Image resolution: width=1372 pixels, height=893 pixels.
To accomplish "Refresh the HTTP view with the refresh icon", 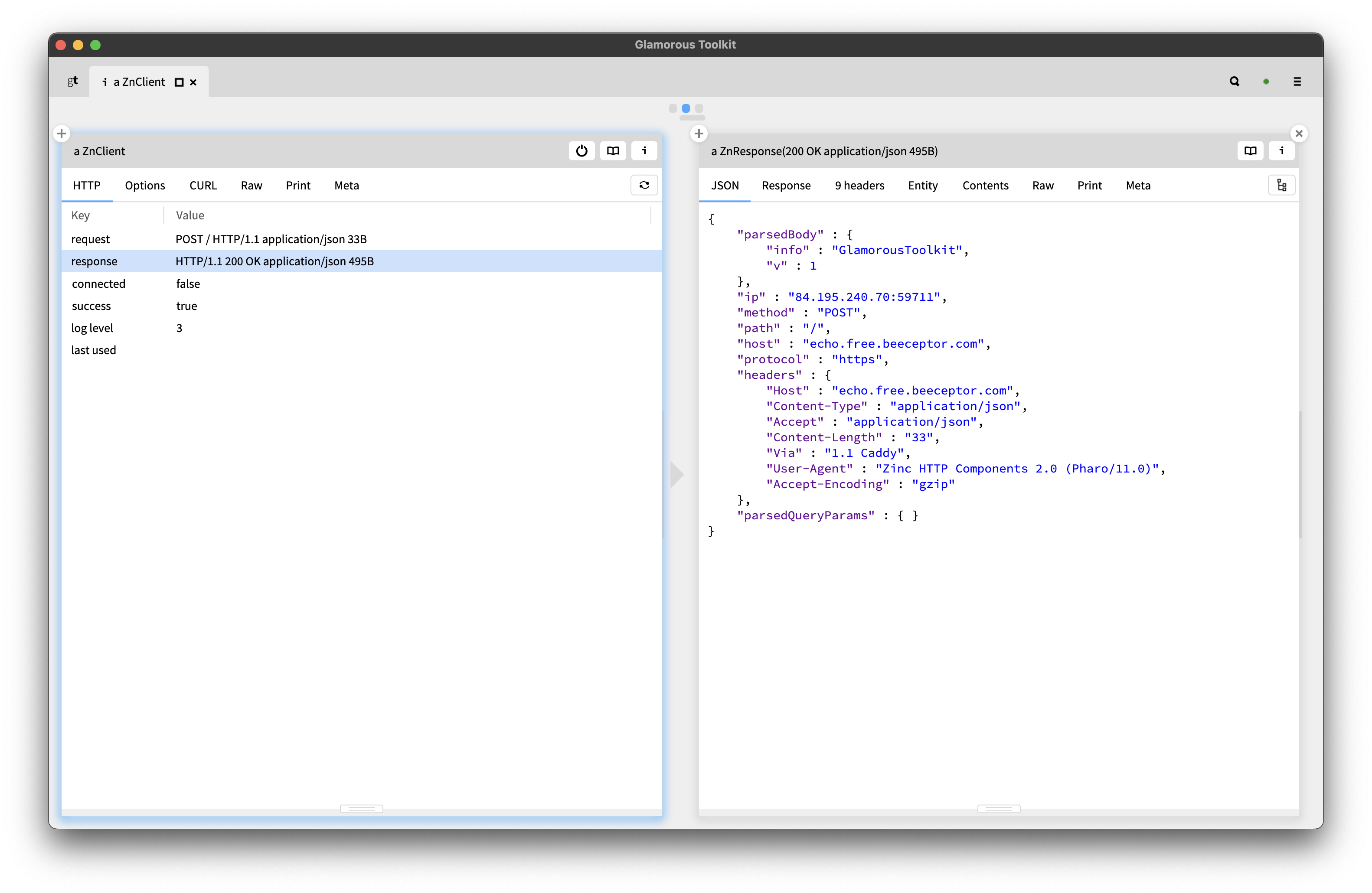I will click(x=644, y=185).
